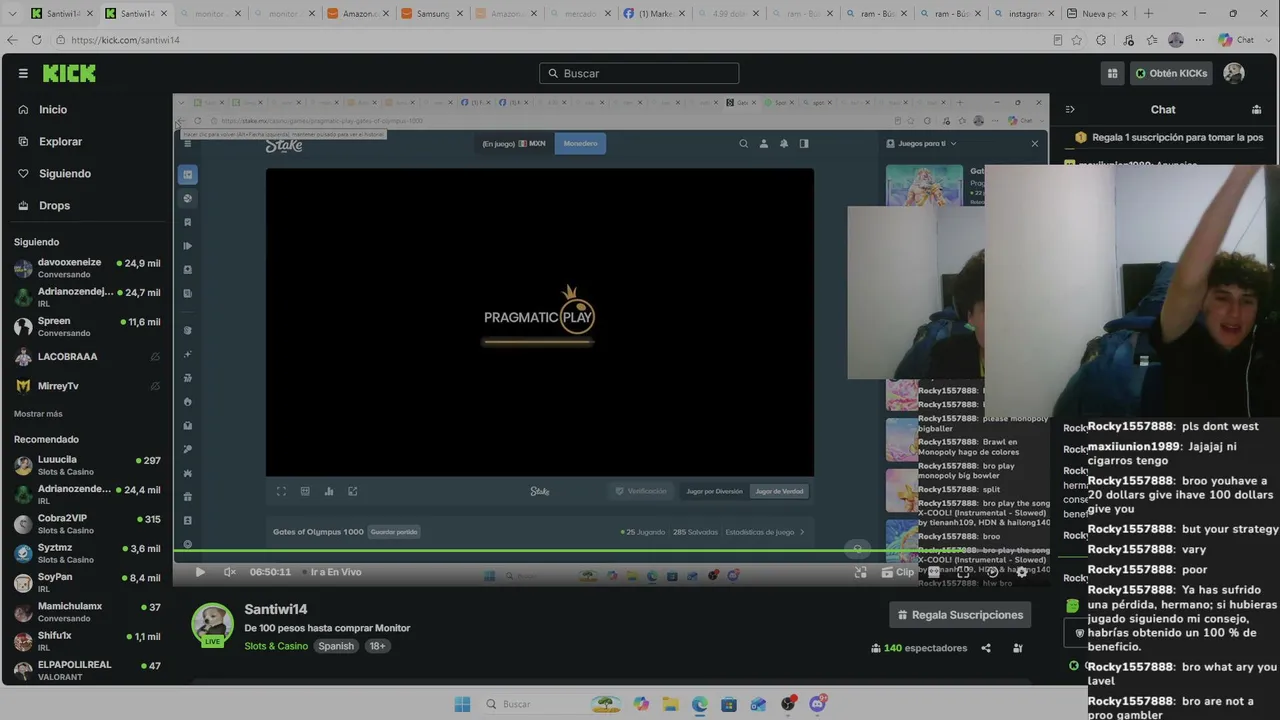The image size is (1280, 720).
Task: Open the Kick hamburger menu
Action: point(23,73)
